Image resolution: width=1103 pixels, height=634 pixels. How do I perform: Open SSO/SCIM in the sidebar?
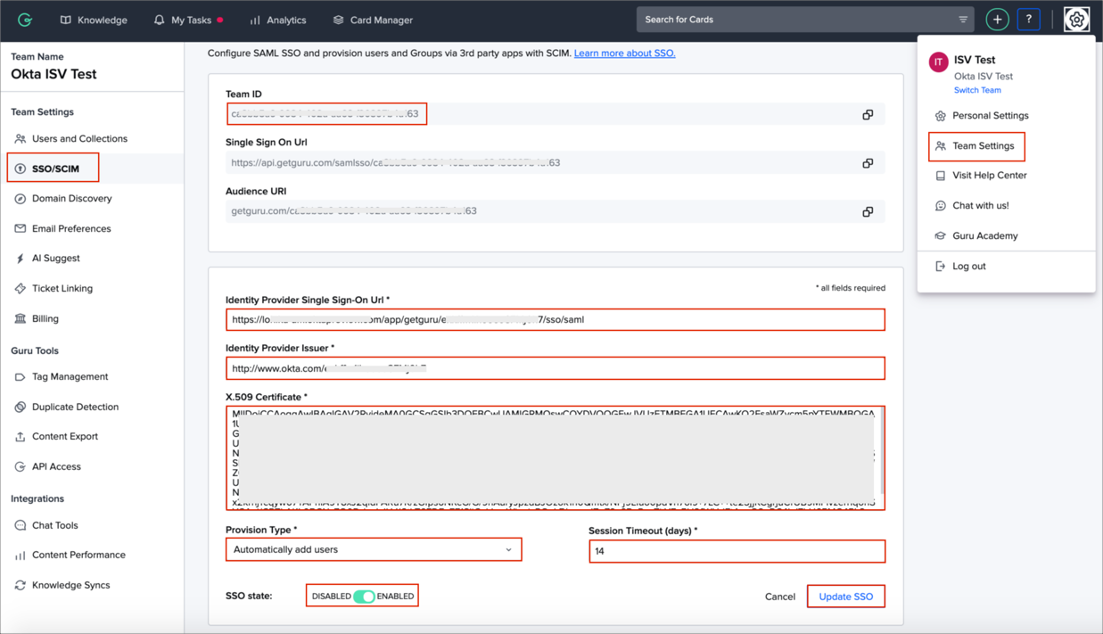pyautogui.click(x=55, y=169)
